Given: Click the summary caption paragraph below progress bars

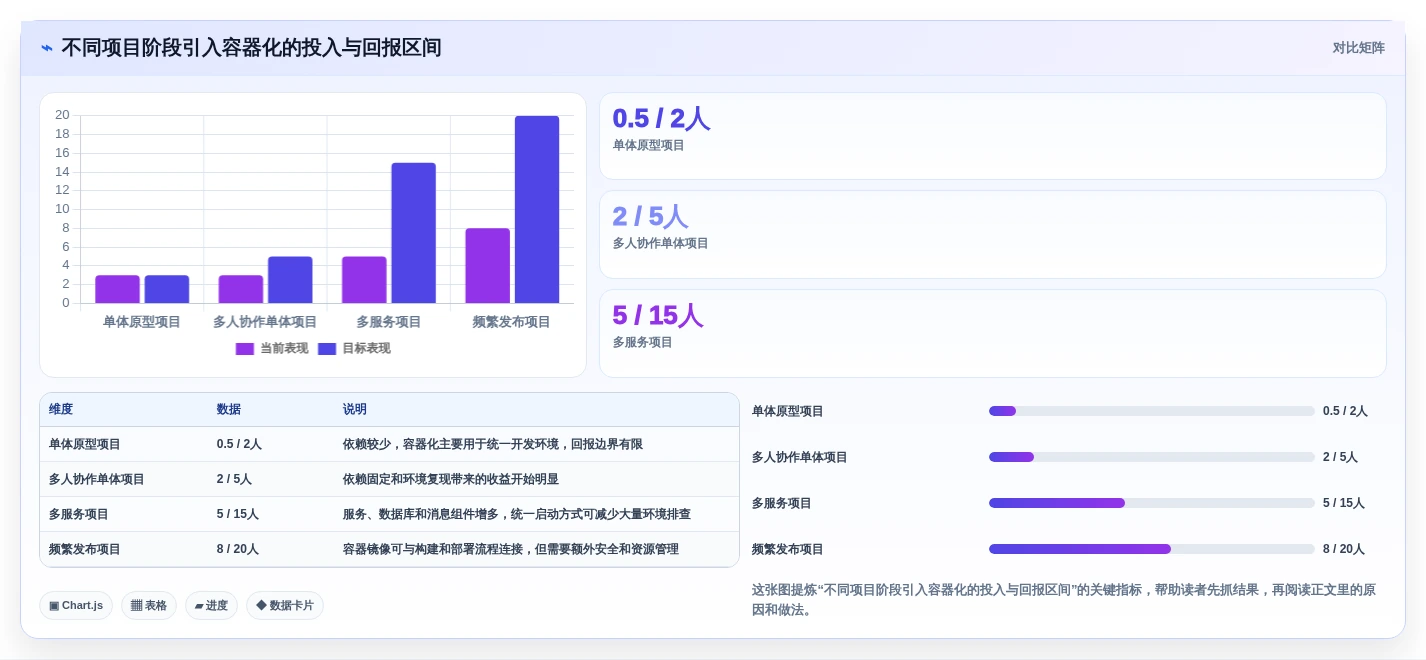Looking at the screenshot, I should point(1065,600).
